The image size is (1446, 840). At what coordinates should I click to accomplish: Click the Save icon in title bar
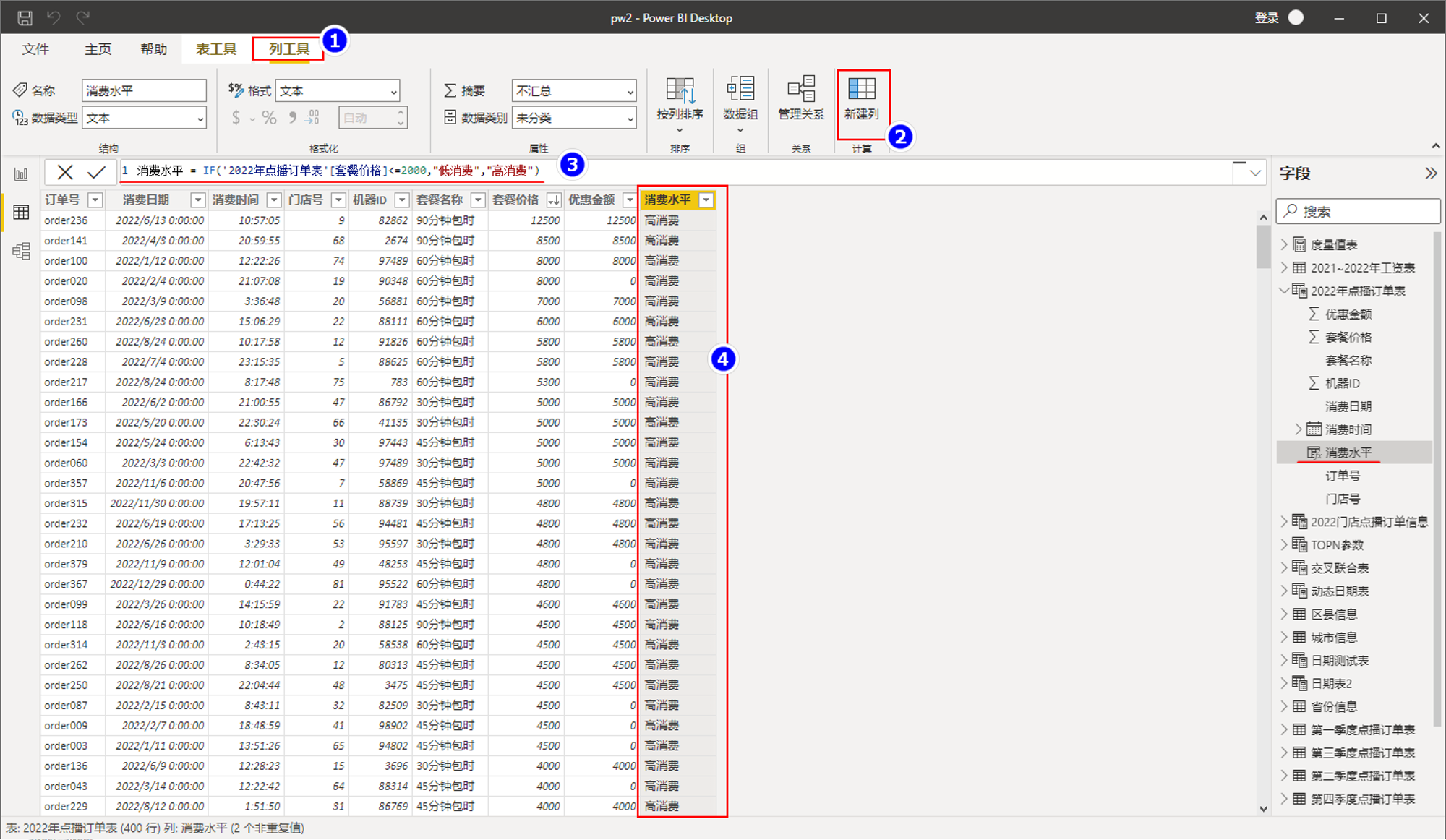coord(25,18)
